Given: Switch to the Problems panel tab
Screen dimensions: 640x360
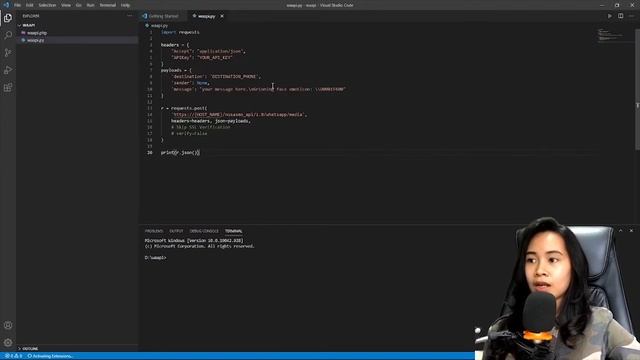Looking at the screenshot, I should click(154, 231).
